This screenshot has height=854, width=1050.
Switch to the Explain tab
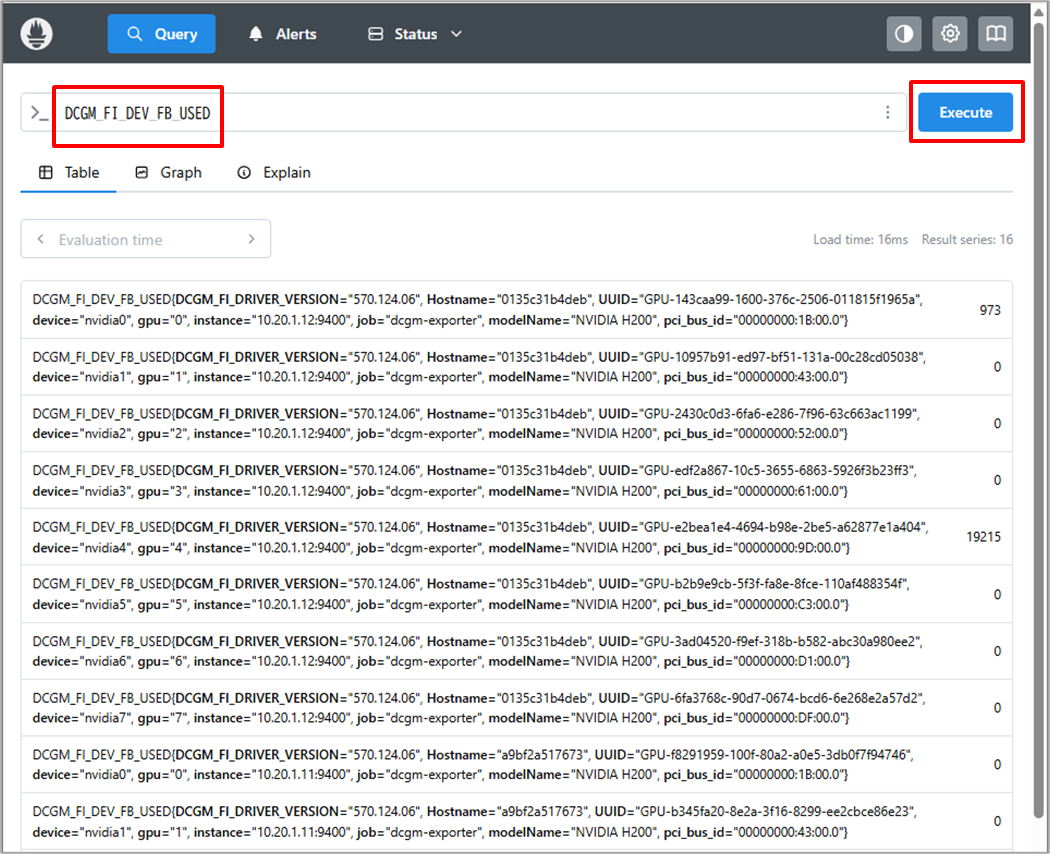[x=274, y=173]
